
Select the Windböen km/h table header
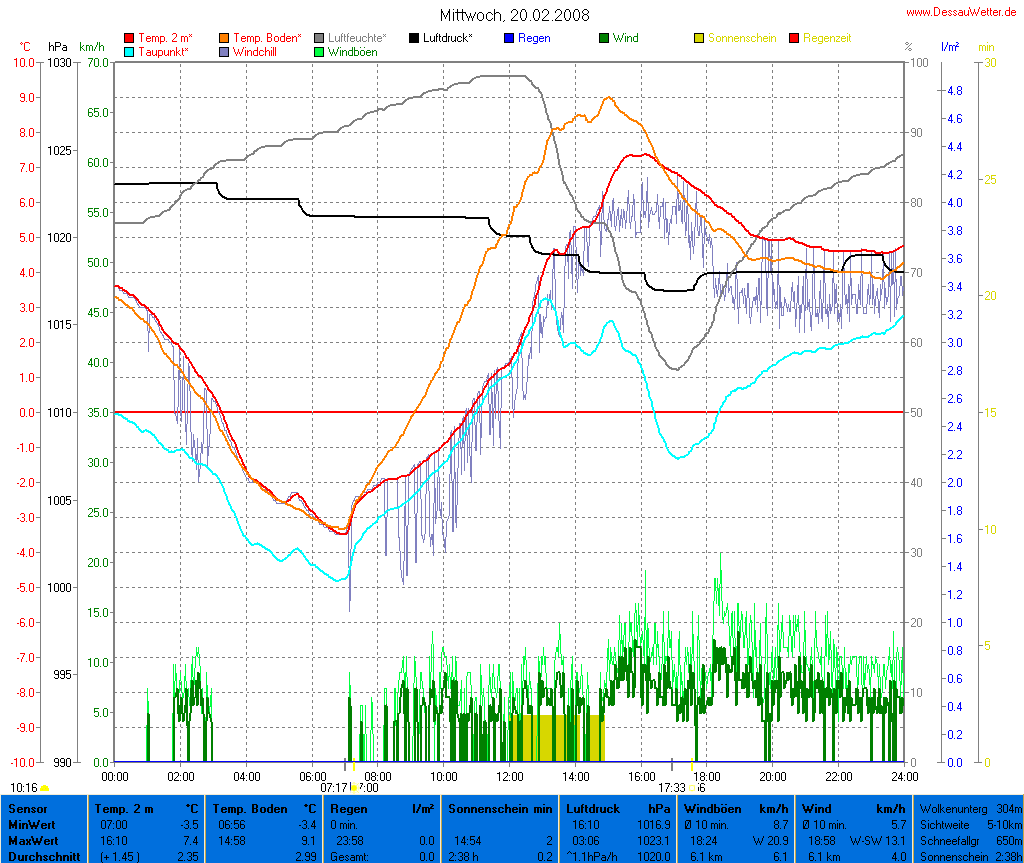[733, 807]
